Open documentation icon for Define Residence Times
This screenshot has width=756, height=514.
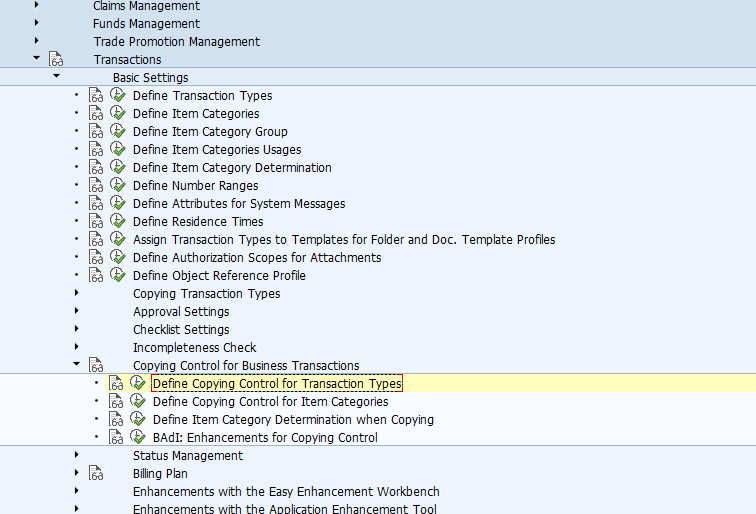[96, 221]
